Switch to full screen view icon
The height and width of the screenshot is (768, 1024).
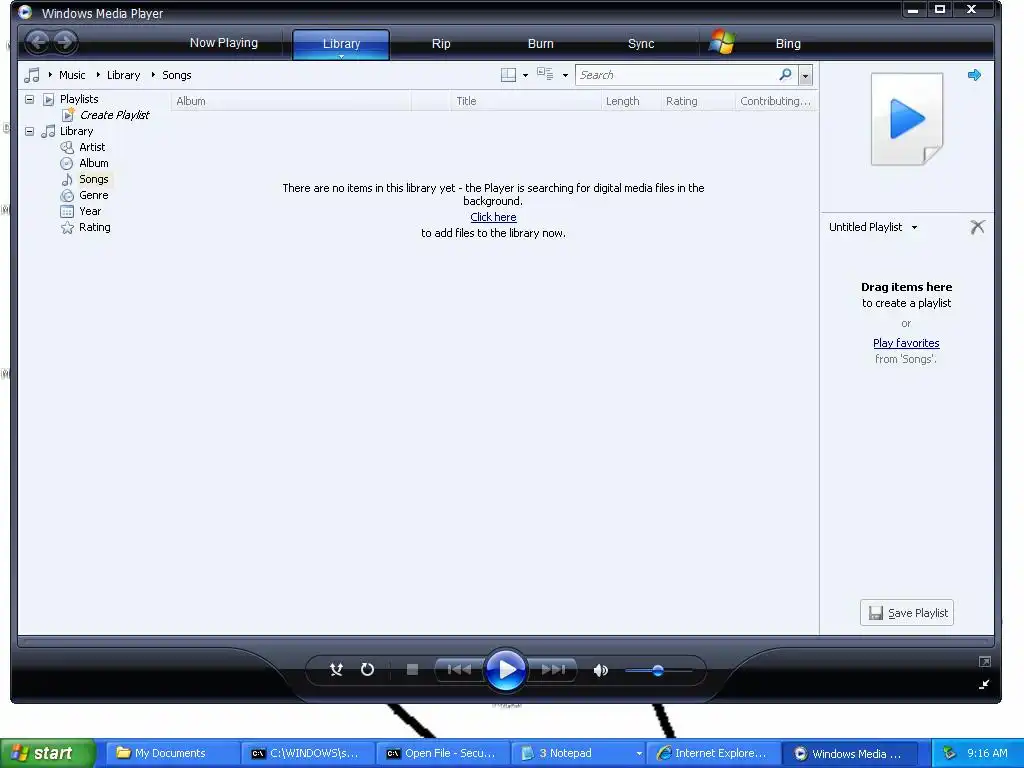(985, 662)
